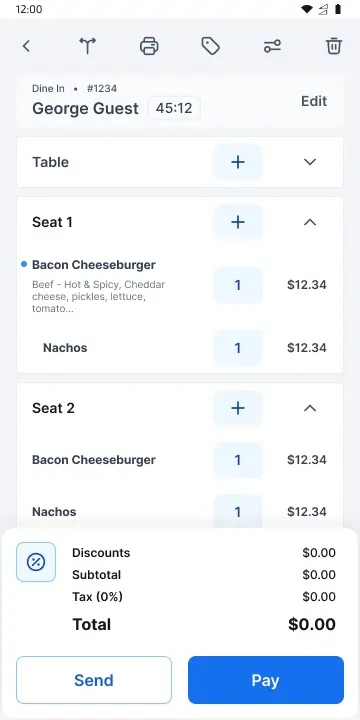Go back using the top-left arrow

pyautogui.click(x=26, y=46)
